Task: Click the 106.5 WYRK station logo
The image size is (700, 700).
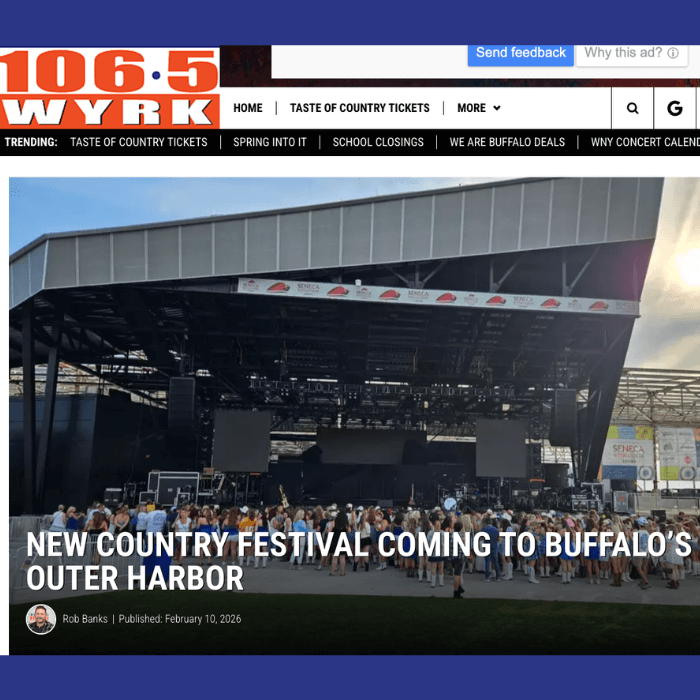Action: (109, 88)
